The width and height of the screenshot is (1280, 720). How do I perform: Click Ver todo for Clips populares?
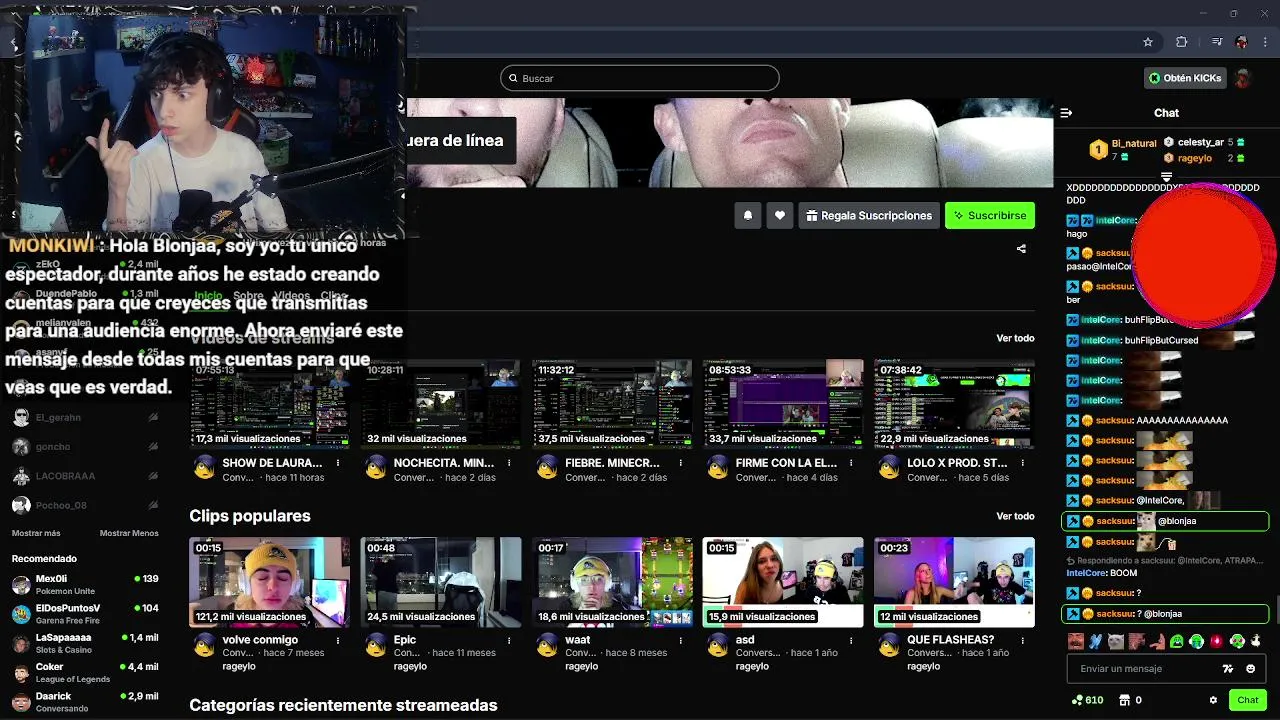1015,516
